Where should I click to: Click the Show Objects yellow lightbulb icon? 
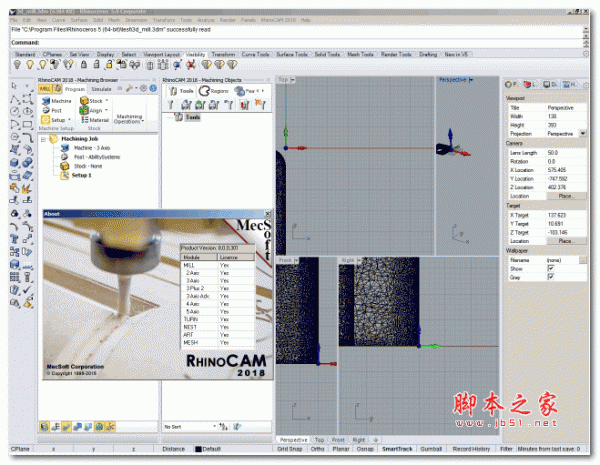30,65
